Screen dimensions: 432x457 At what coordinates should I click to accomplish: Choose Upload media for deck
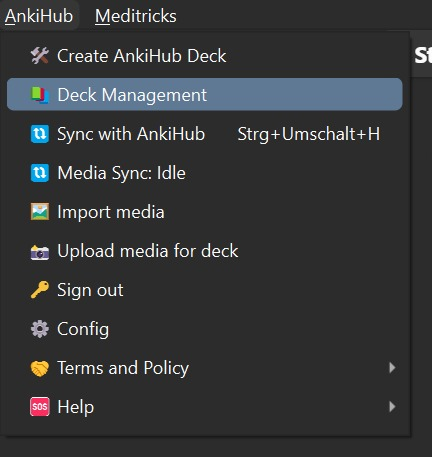coord(205,251)
